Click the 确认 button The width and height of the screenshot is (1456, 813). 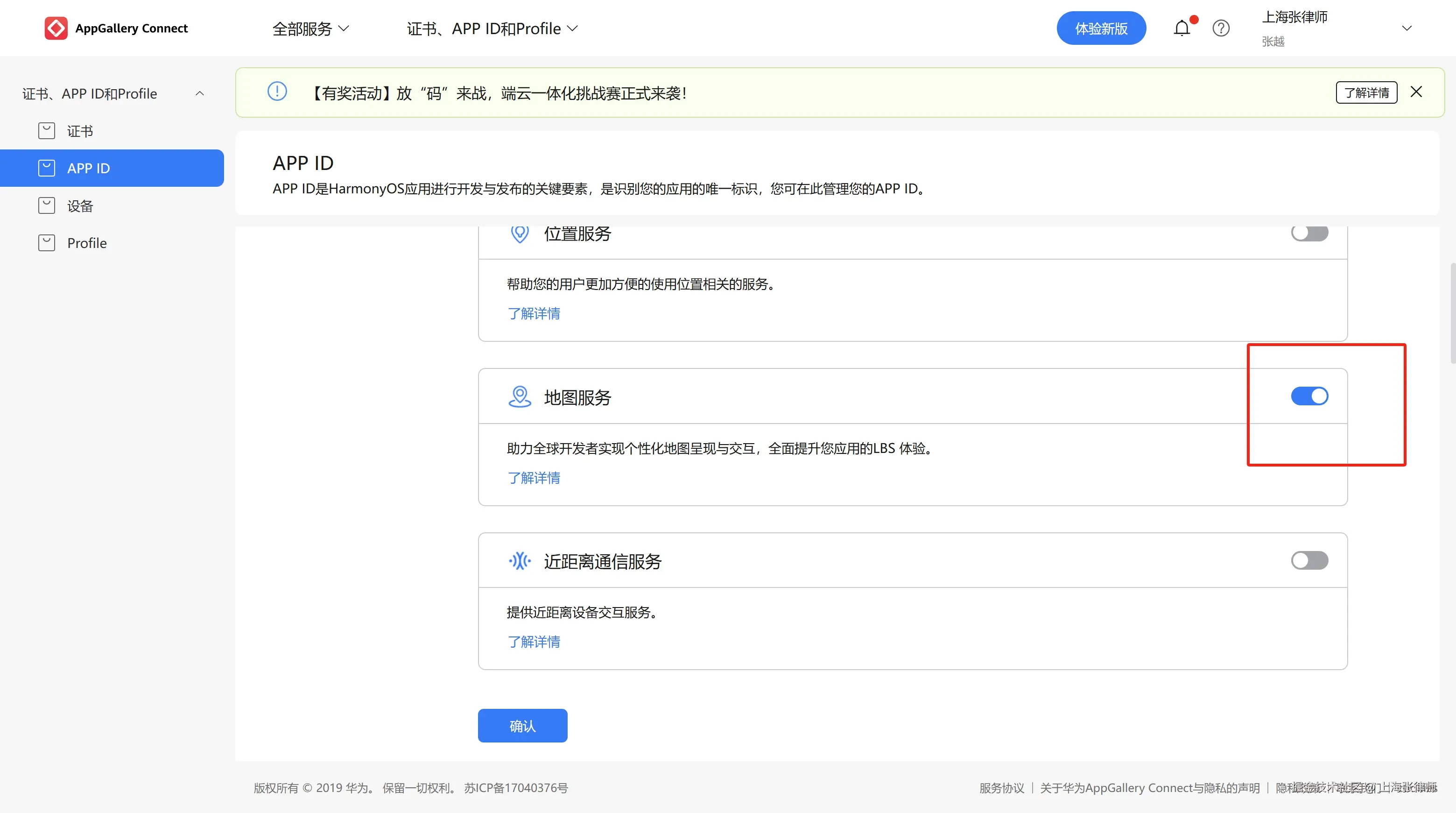point(522,725)
